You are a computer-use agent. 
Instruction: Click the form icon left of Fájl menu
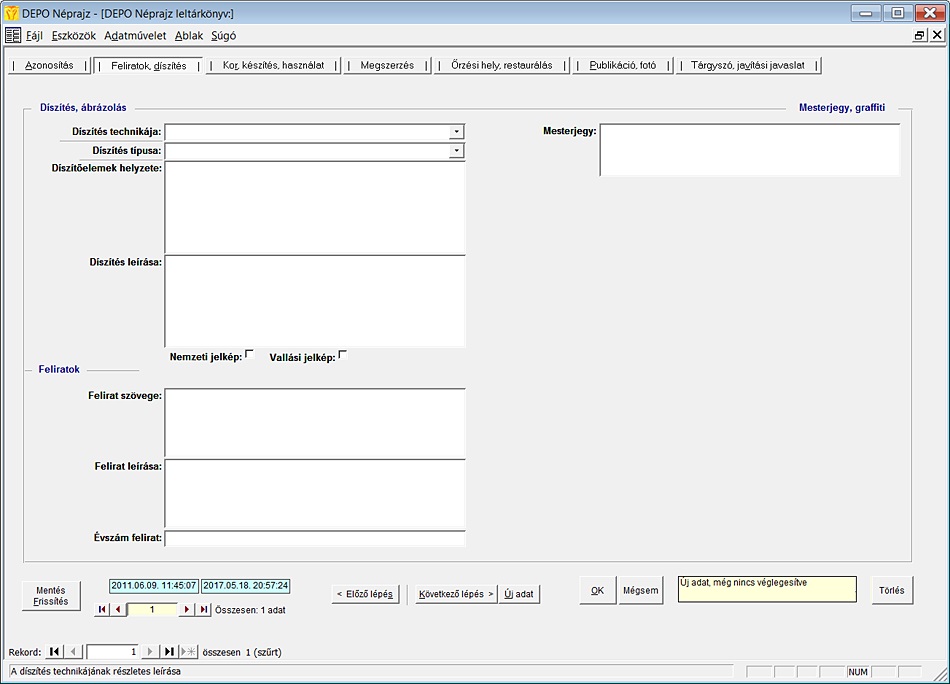(13, 35)
